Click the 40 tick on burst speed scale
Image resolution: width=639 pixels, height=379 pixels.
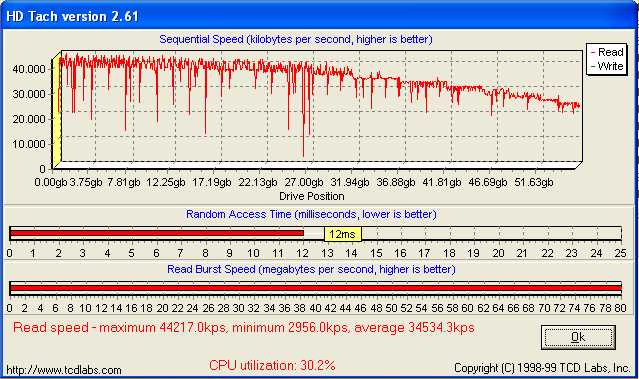point(315,308)
